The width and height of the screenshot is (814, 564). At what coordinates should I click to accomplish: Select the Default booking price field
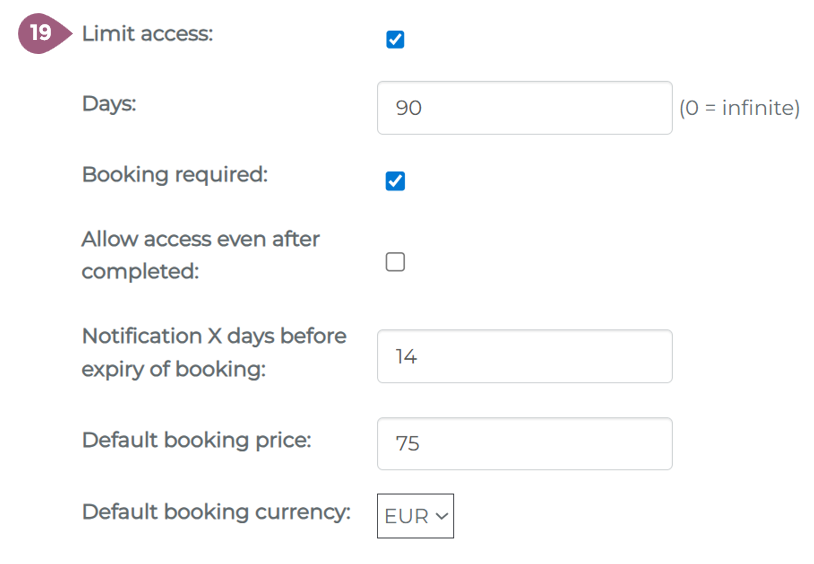(x=524, y=444)
